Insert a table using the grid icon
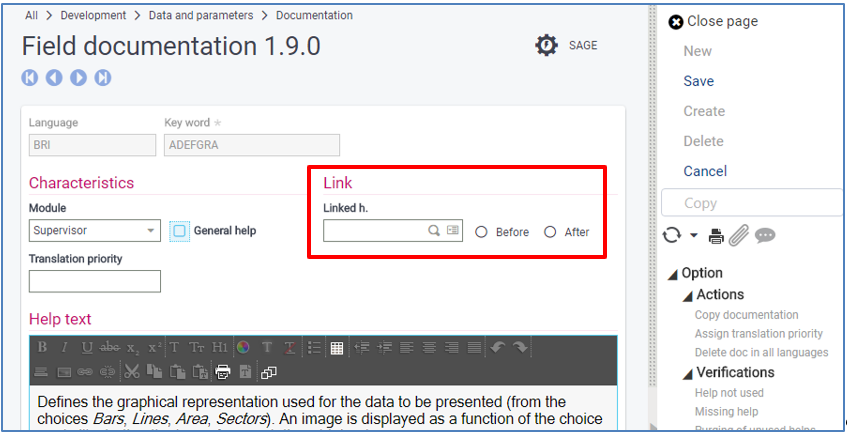Viewport: 847px width, 434px height. click(x=337, y=348)
